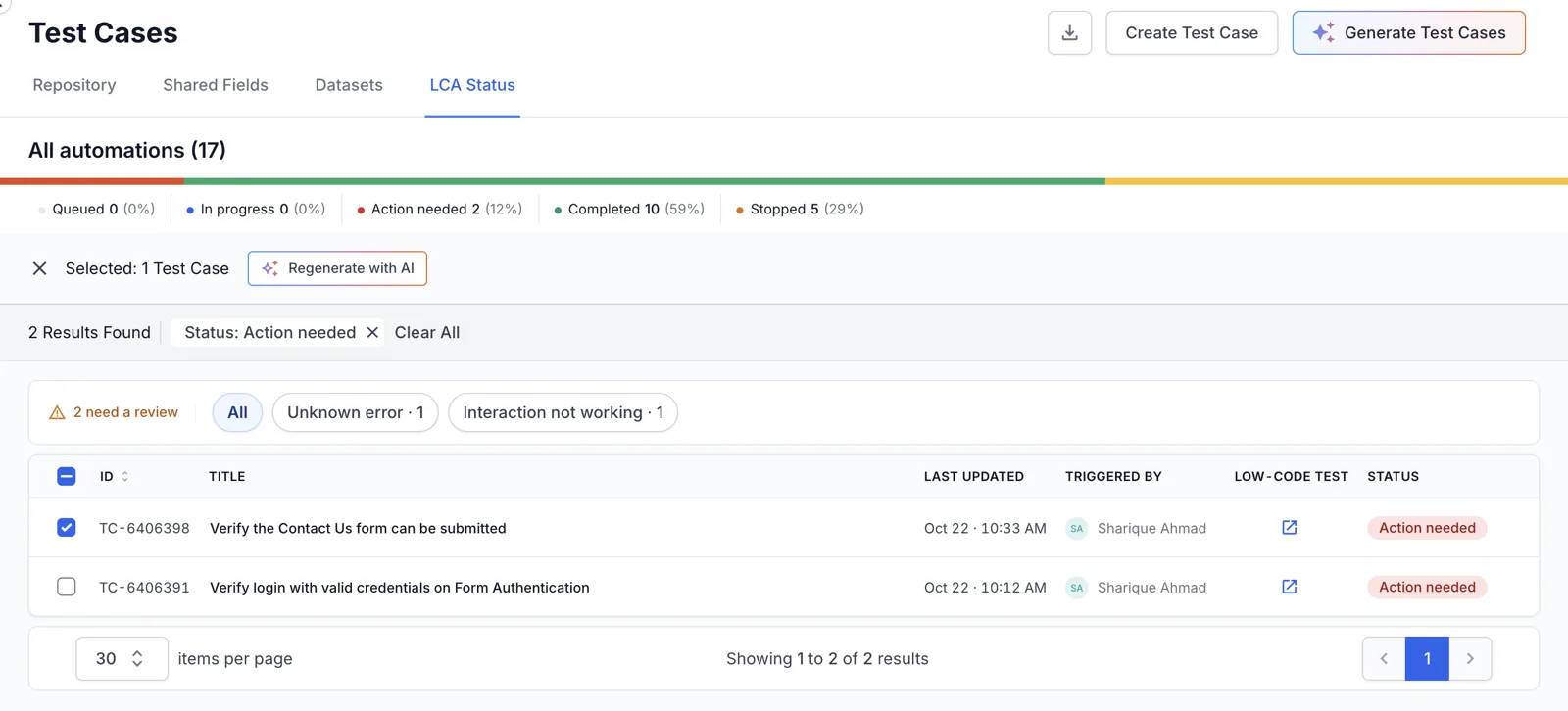
Task: Open low-code test link for TC-6406398
Action: (1290, 528)
